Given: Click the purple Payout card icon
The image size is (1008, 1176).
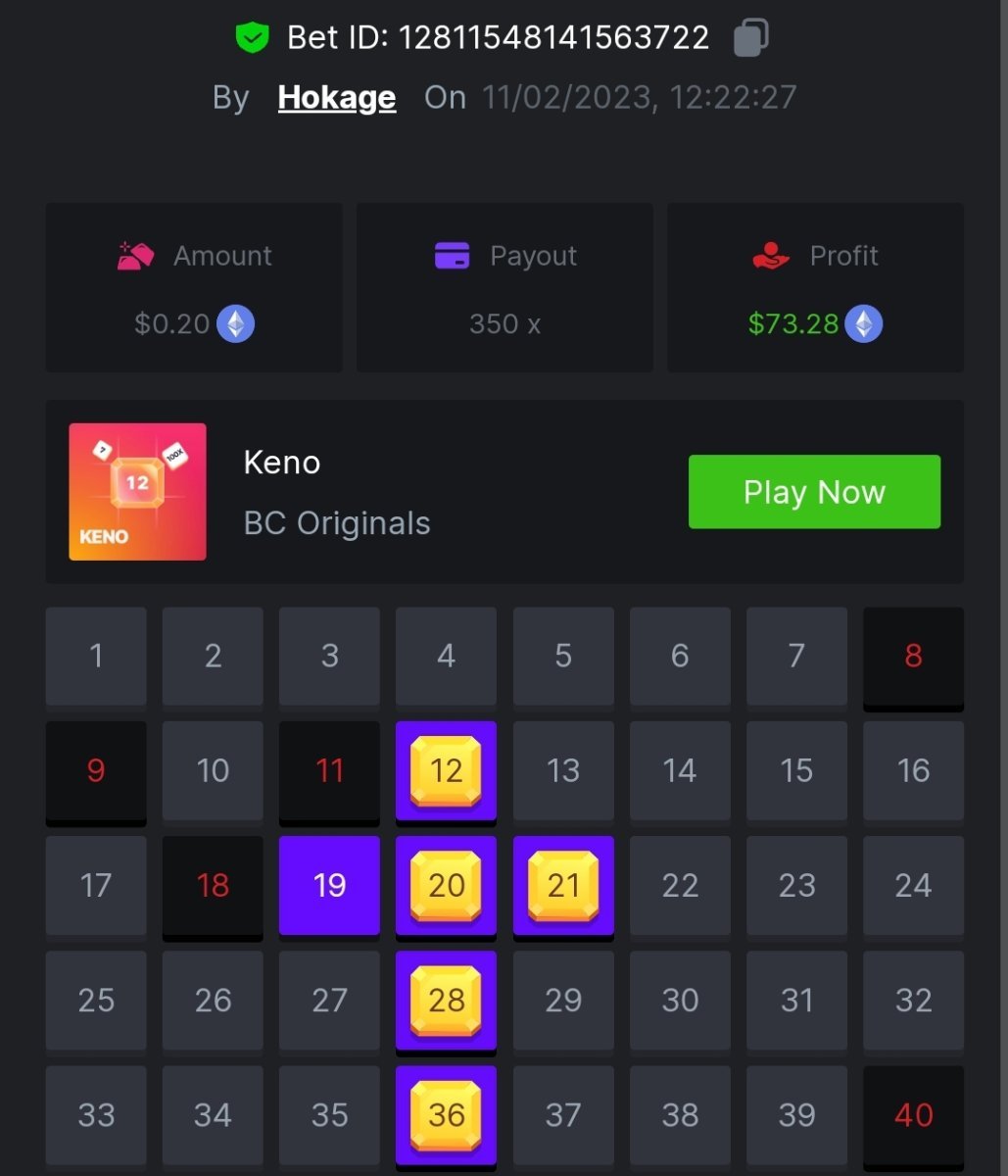Looking at the screenshot, I should [x=452, y=256].
